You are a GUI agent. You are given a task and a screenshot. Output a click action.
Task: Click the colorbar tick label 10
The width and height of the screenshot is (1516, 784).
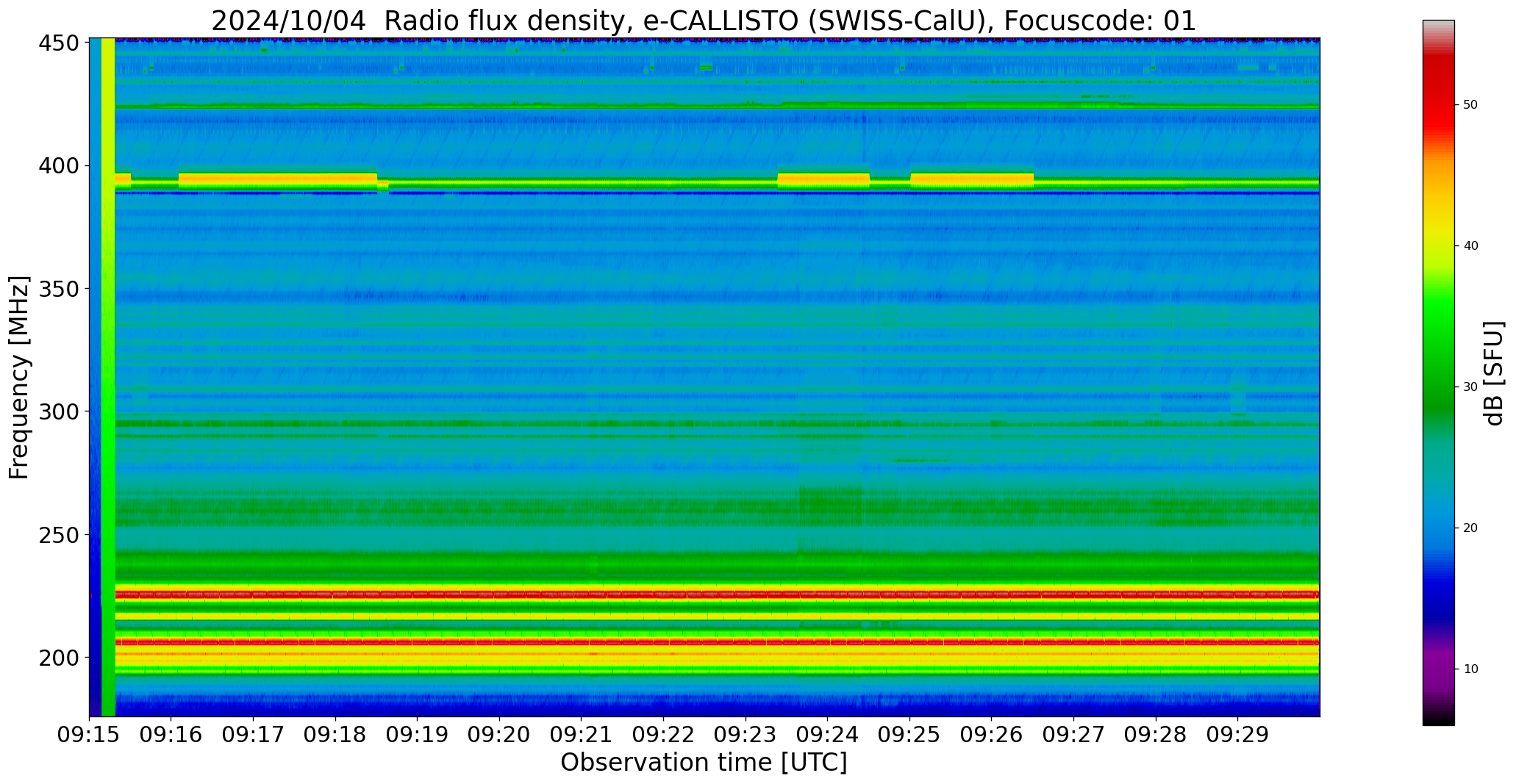(x=1470, y=669)
